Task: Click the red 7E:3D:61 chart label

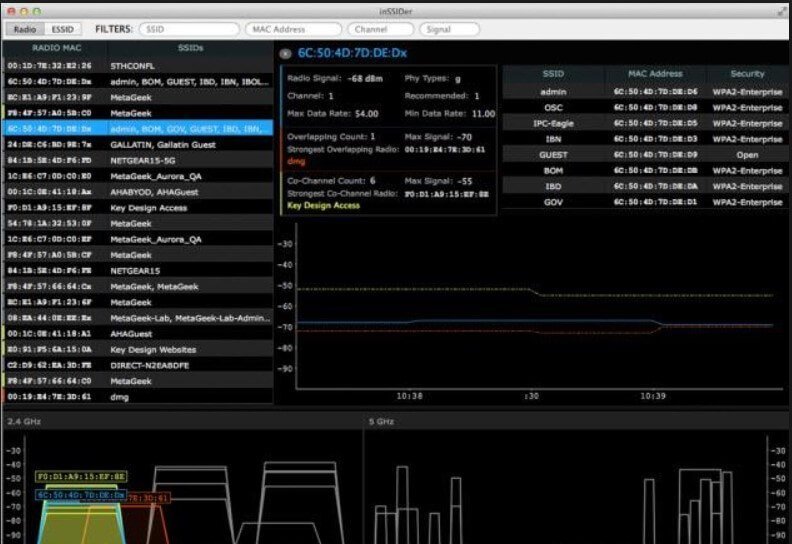Action: tap(148, 499)
